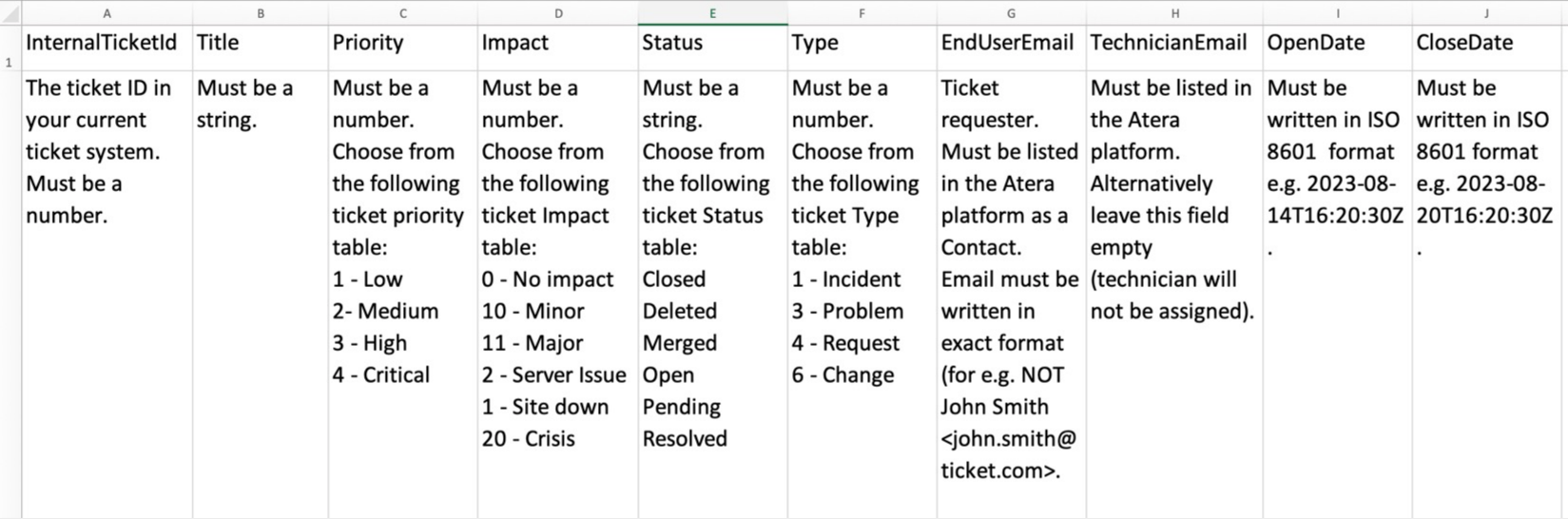Select column F header
The width and height of the screenshot is (1568, 519).
[x=862, y=13]
